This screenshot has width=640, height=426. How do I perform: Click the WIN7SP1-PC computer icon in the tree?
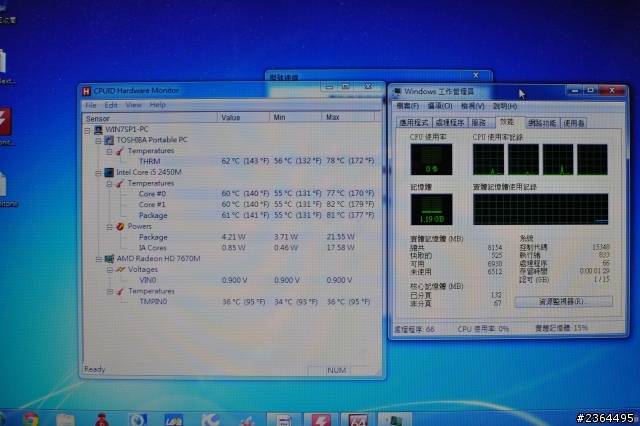tap(98, 129)
